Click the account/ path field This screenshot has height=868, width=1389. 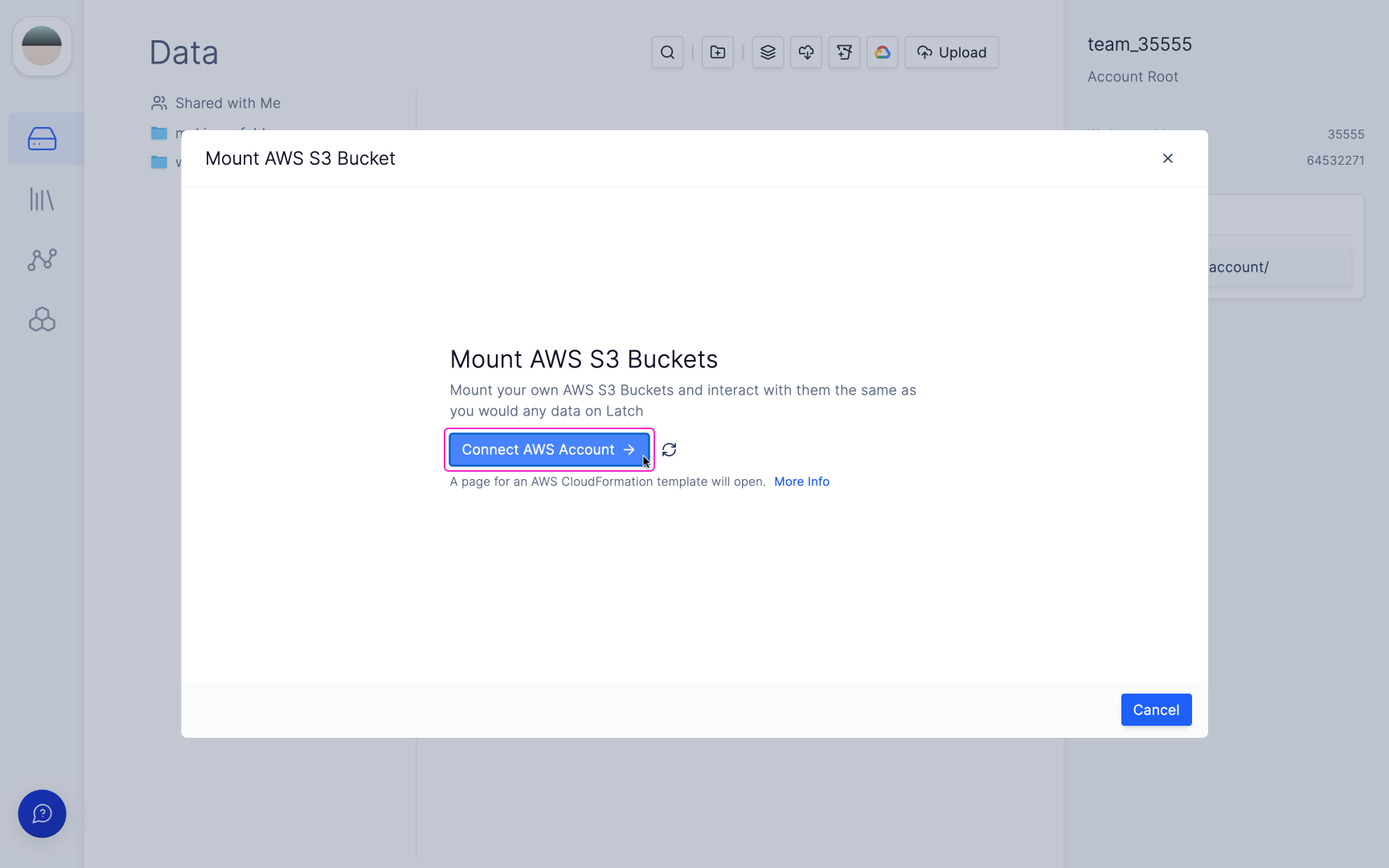tap(1280, 267)
